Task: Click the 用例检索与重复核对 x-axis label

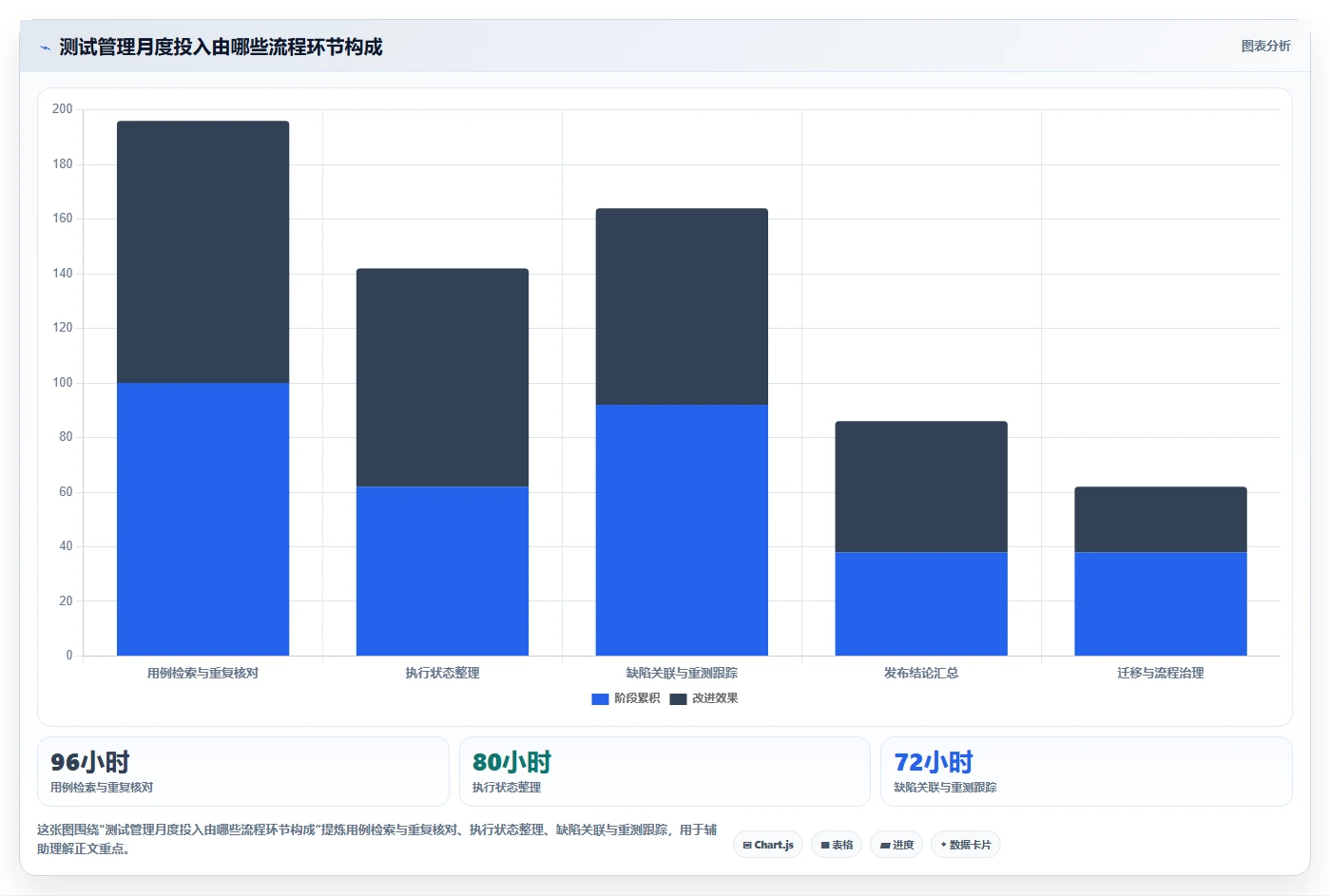Action: click(x=202, y=673)
